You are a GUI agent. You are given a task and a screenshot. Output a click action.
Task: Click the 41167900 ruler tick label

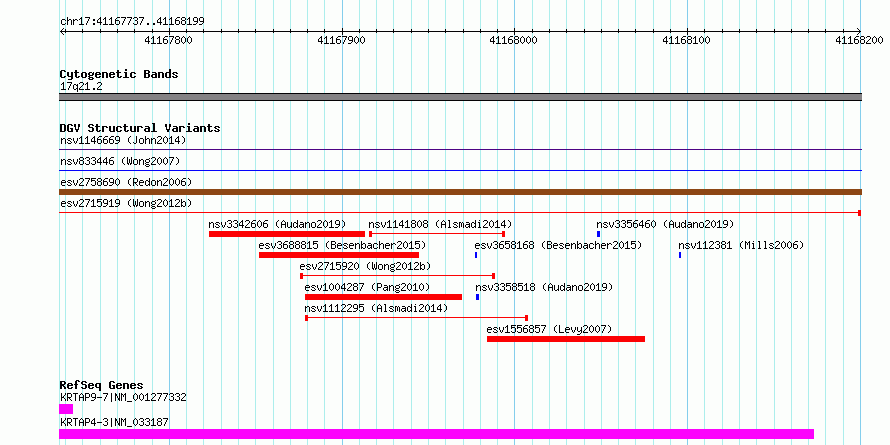[341, 40]
